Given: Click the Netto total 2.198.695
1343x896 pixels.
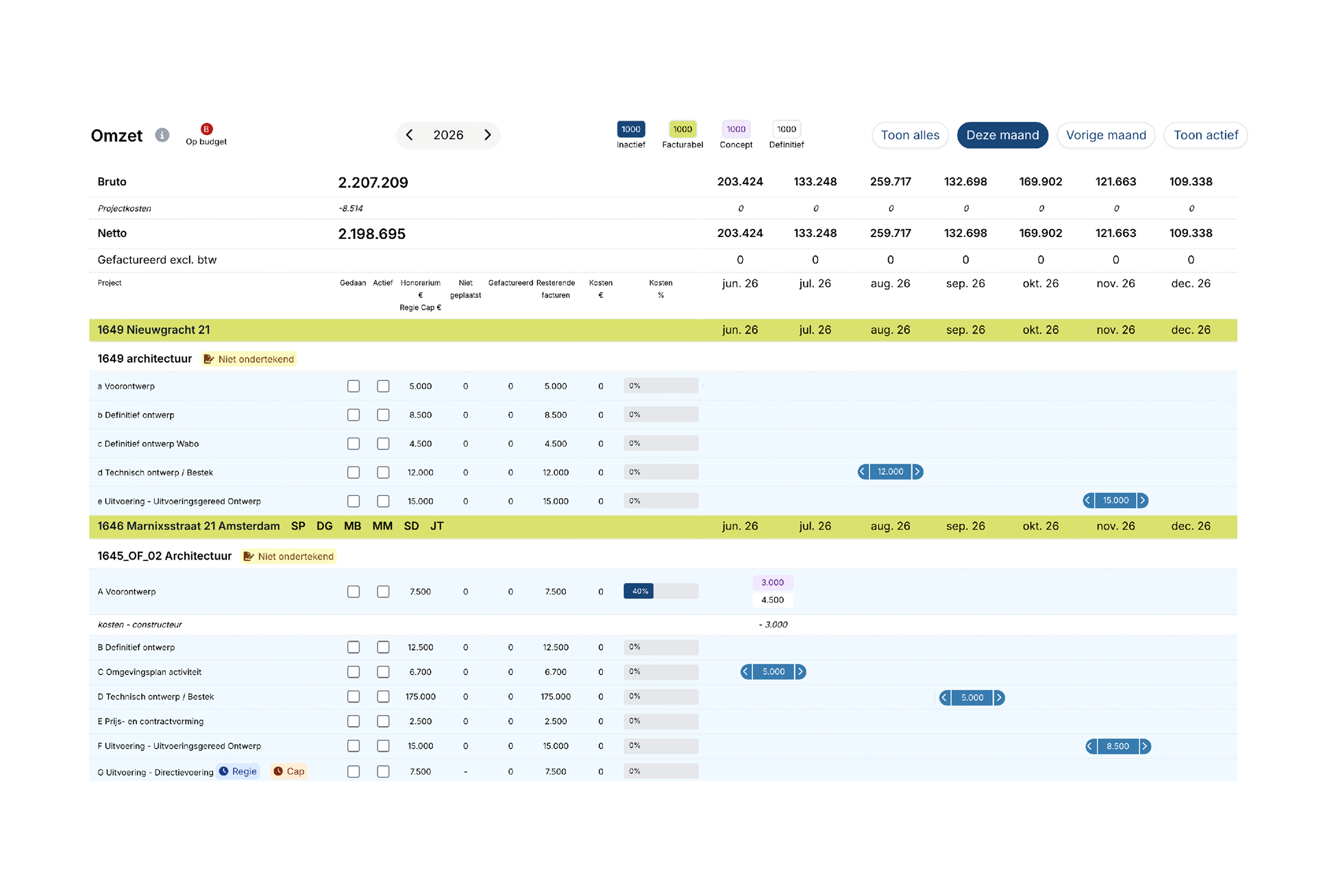Looking at the screenshot, I should [371, 234].
